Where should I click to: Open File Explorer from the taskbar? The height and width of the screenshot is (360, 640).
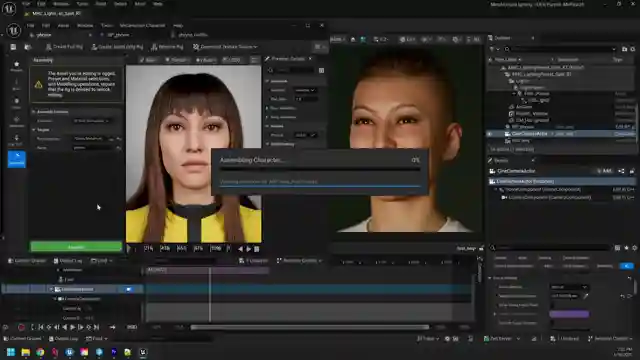click(26, 352)
